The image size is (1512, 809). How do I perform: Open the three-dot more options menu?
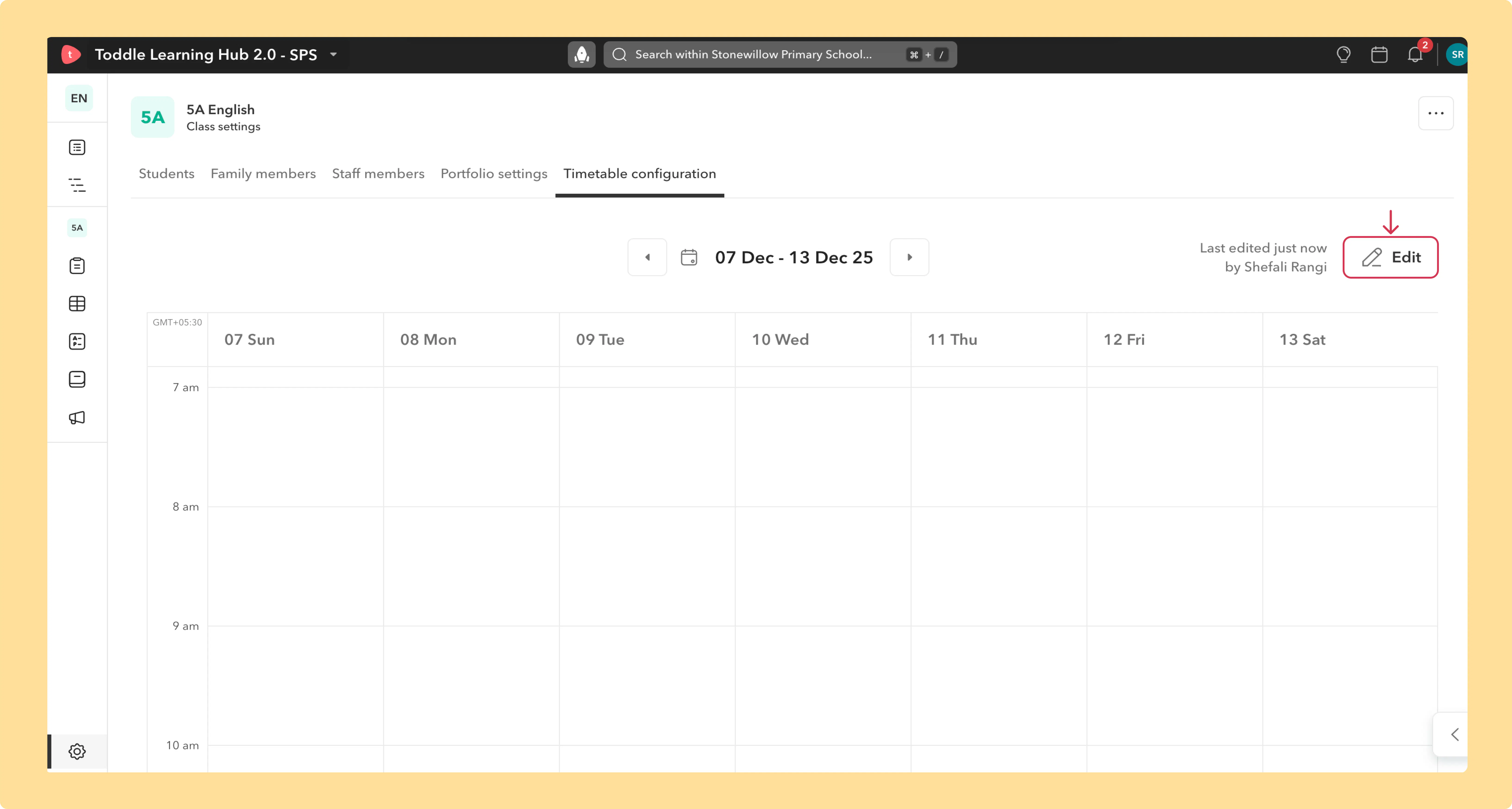[x=1436, y=113]
